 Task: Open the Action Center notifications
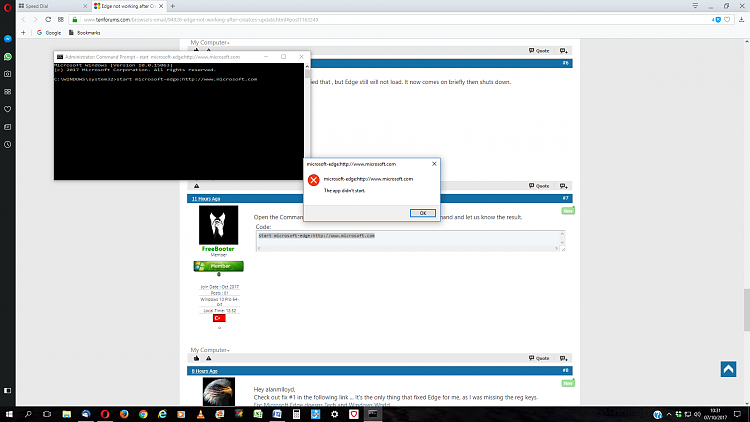tap(737, 414)
